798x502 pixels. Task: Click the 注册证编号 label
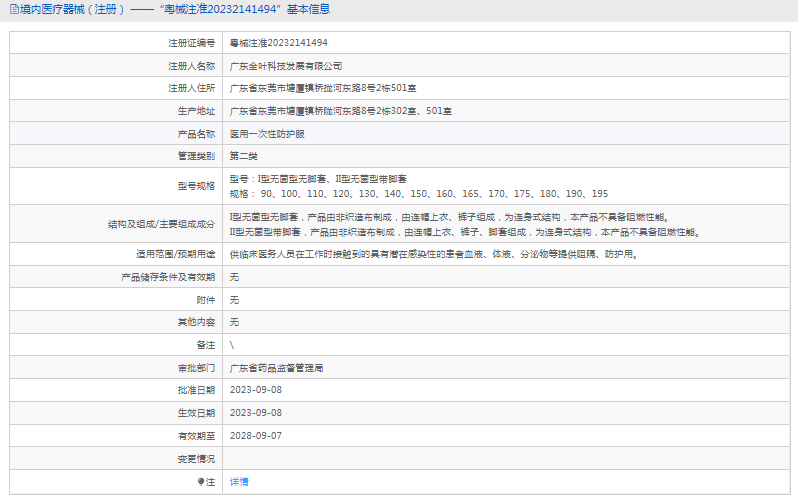(192, 43)
